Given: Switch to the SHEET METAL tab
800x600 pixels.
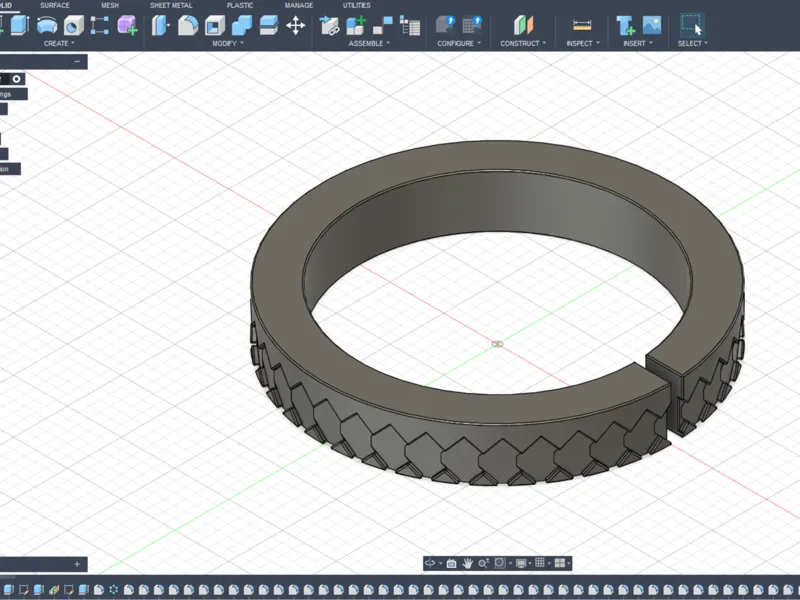Looking at the screenshot, I should pyautogui.click(x=171, y=5).
